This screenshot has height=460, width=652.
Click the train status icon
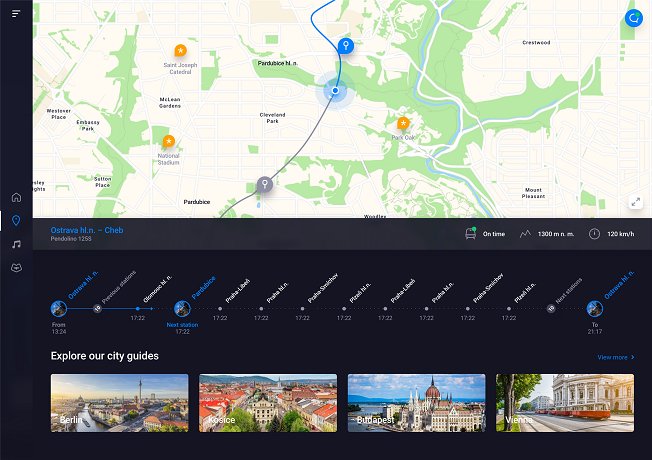[x=470, y=233]
